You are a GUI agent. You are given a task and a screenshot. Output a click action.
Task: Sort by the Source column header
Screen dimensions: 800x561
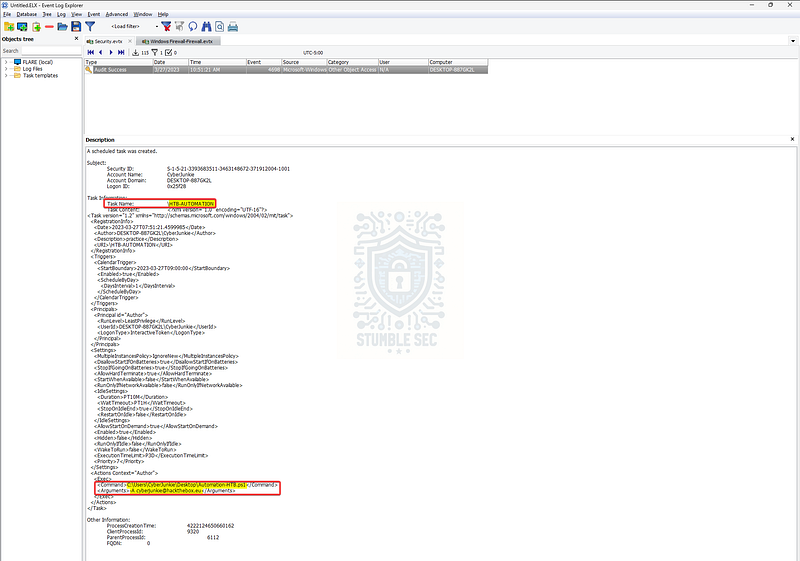point(304,62)
